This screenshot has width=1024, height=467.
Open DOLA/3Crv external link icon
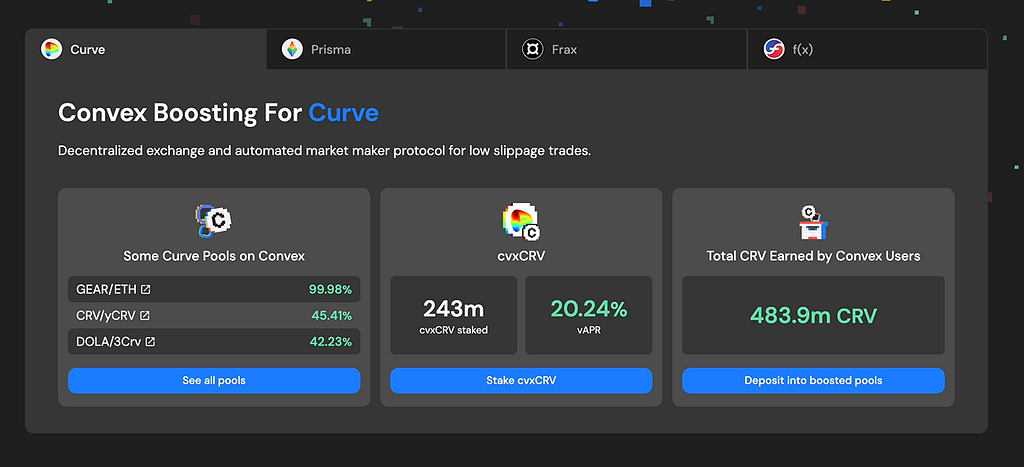(150, 342)
